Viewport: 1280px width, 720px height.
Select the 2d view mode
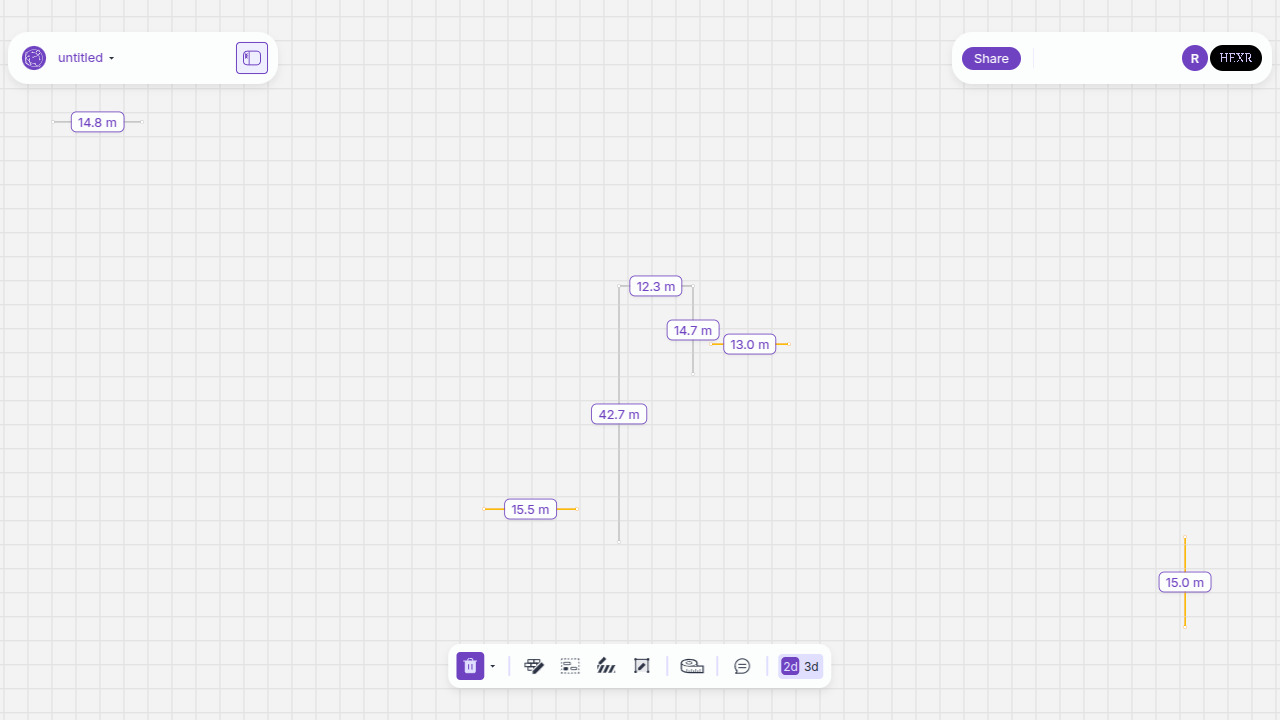pos(790,666)
